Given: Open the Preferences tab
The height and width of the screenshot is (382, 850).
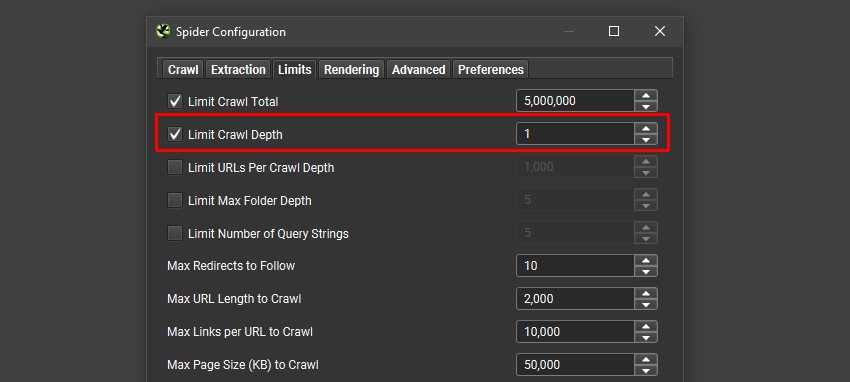Looking at the screenshot, I should [491, 70].
